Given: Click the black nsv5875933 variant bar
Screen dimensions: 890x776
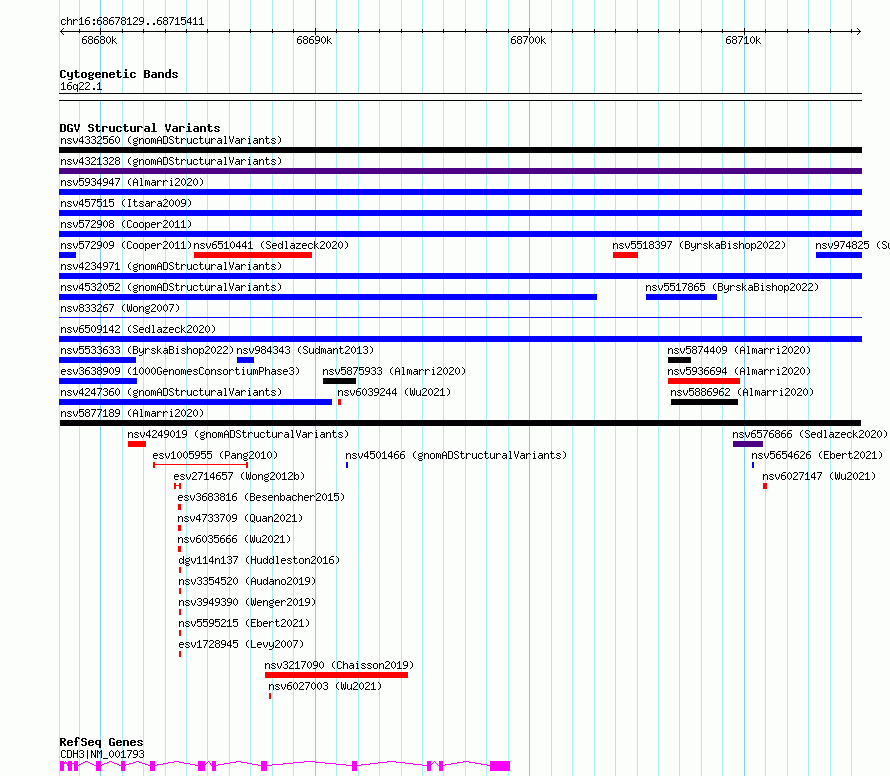Looking at the screenshot, I should pyautogui.click(x=339, y=381).
